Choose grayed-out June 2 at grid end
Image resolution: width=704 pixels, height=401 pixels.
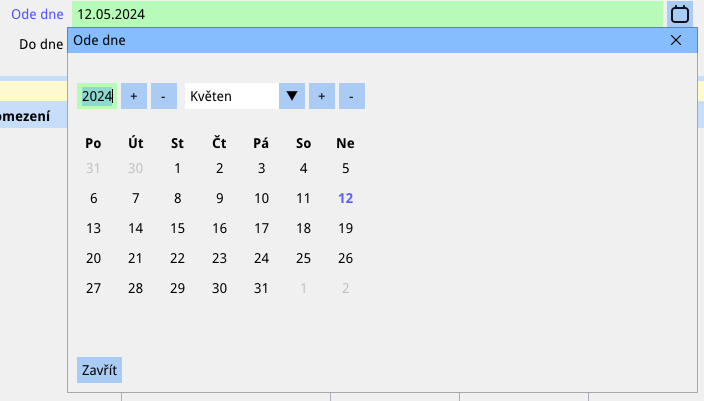tap(345, 288)
